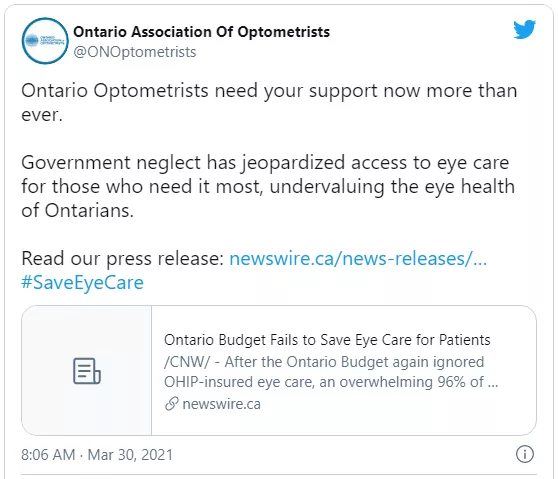Click the newswire.ca domain in card
The width and height of the screenshot is (558, 479).
pyautogui.click(x=221, y=404)
